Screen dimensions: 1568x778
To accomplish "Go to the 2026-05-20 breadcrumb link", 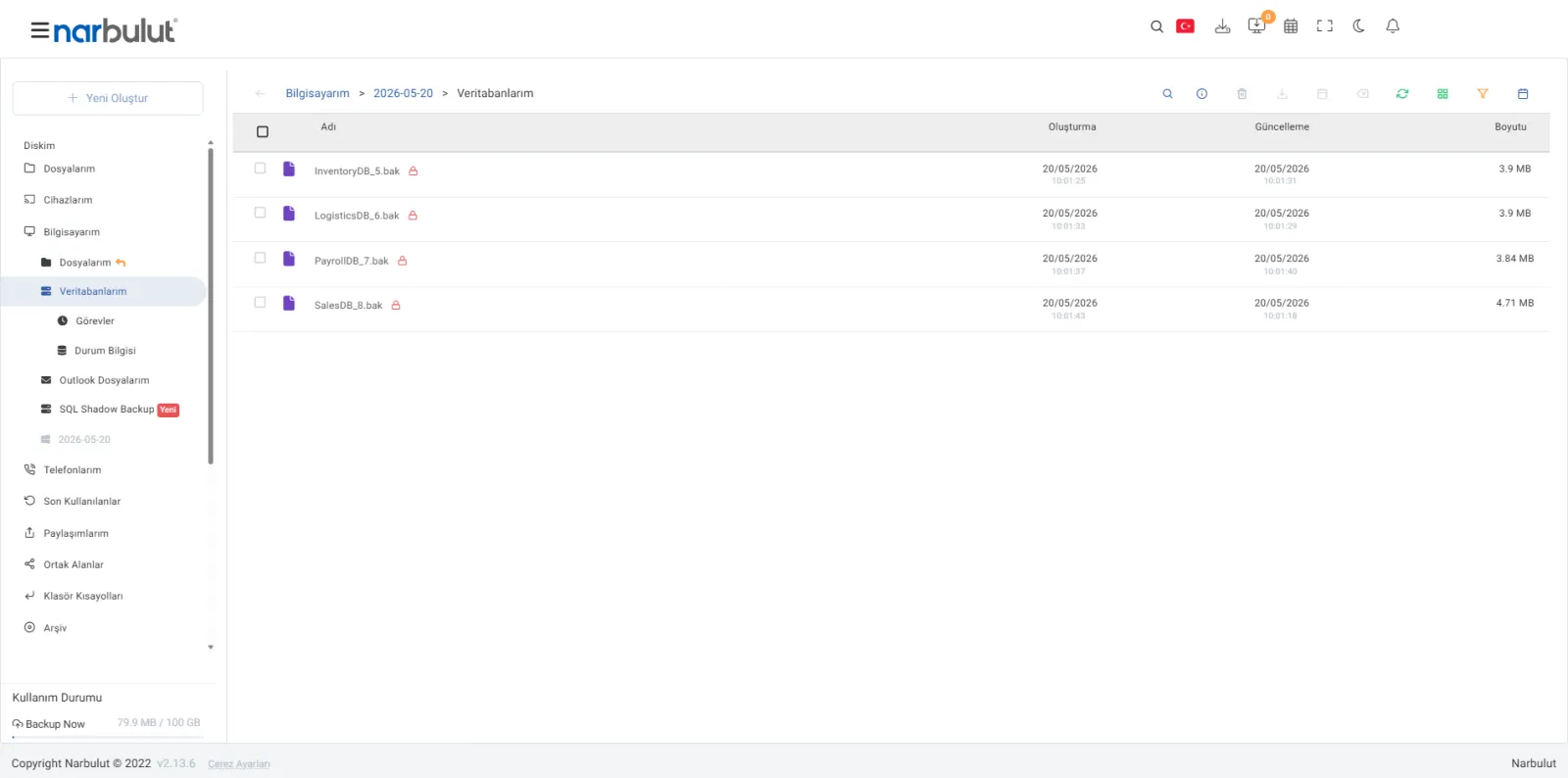I will click(403, 94).
